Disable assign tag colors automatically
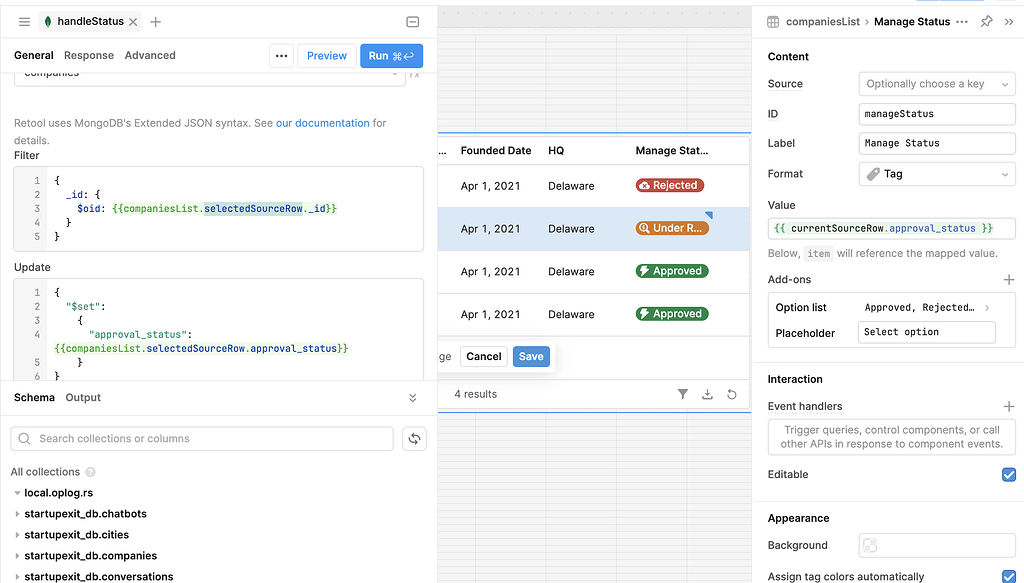 [1008, 576]
